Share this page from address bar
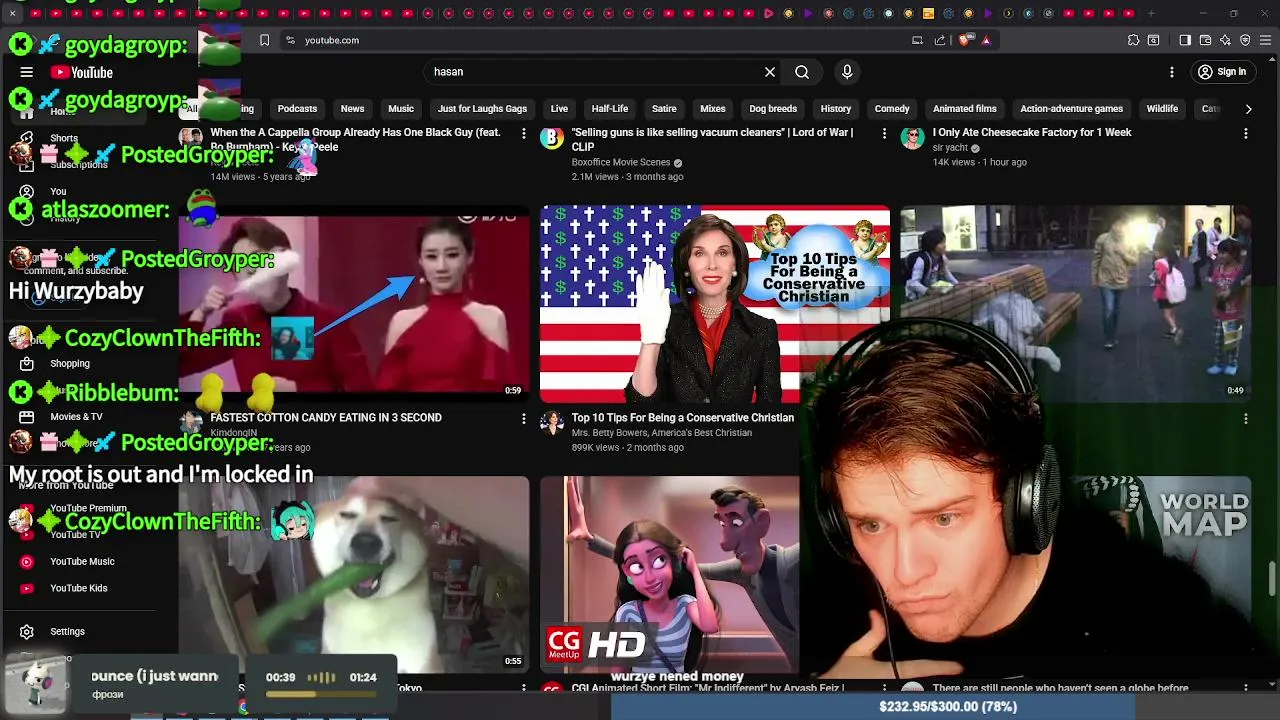This screenshot has width=1280, height=720. tap(940, 40)
